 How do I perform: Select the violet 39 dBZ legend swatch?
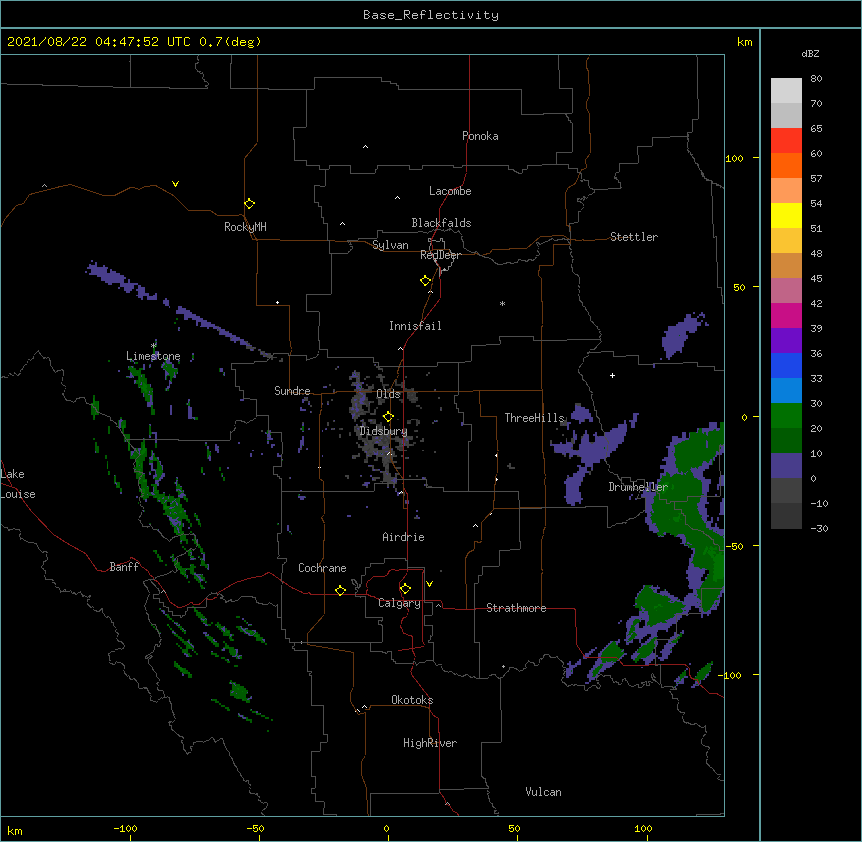[786, 341]
